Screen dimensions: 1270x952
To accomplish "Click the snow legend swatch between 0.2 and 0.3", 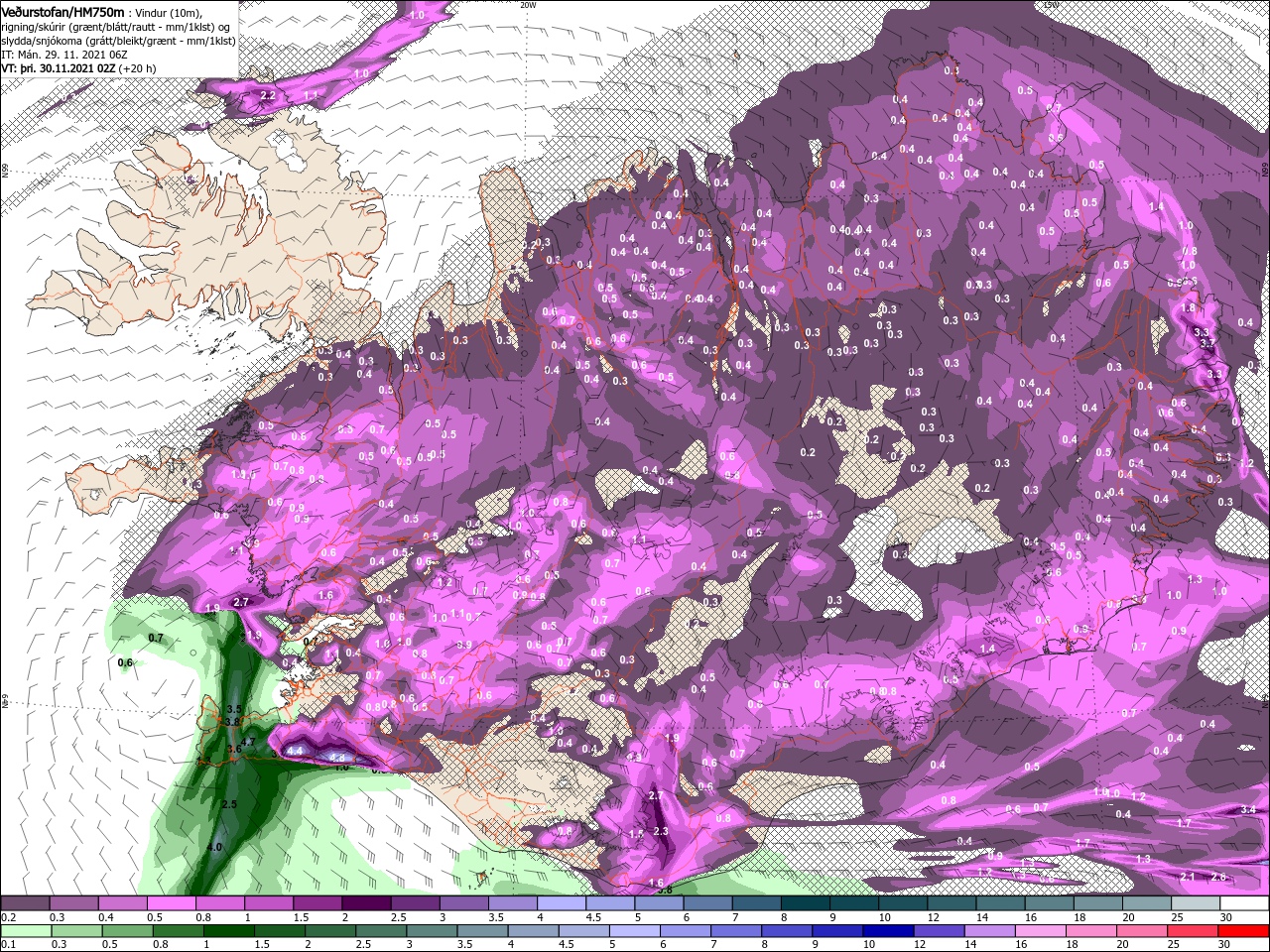I will tap(25, 903).
